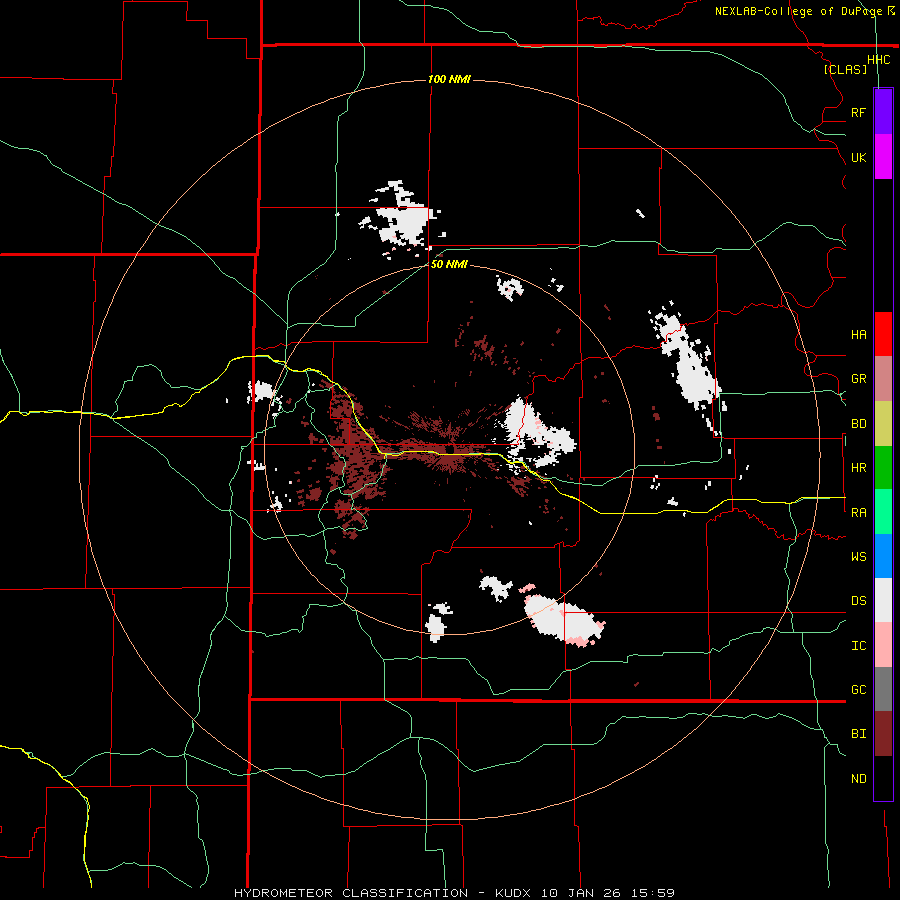Click the RF purple legend swatch
900x900 pixels.
[x=883, y=112]
